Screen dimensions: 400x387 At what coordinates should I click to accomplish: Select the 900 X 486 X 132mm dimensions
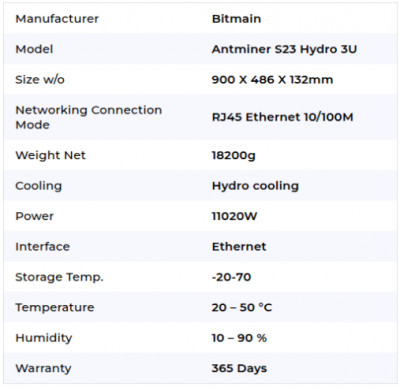(x=272, y=80)
